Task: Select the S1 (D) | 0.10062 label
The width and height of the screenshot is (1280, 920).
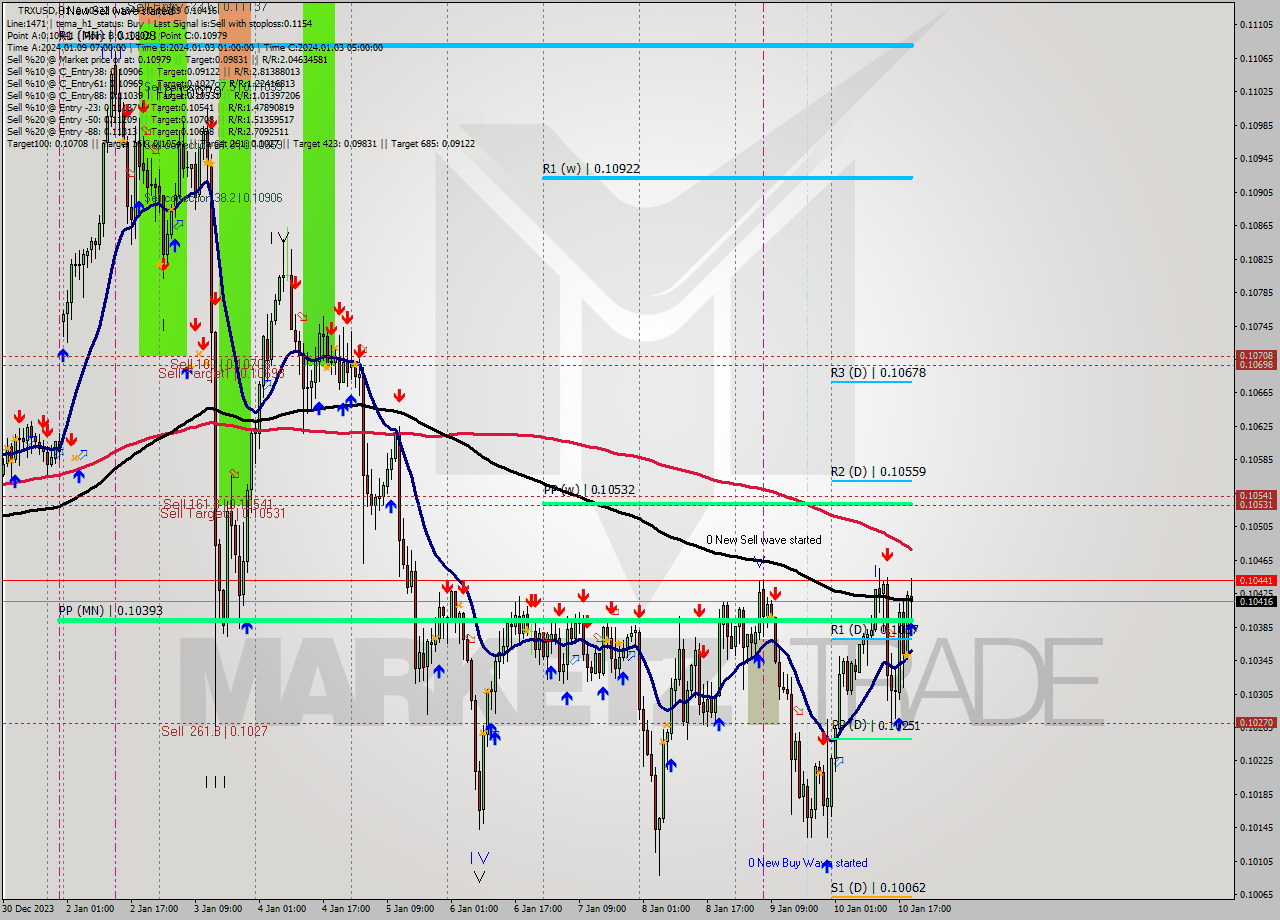Action: point(878,888)
